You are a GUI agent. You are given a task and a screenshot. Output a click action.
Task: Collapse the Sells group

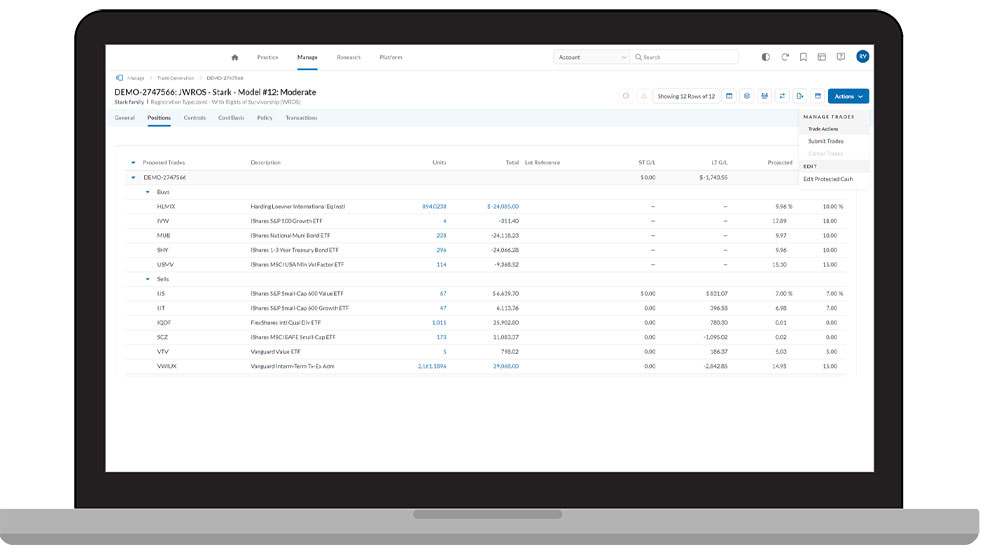pyautogui.click(x=148, y=280)
